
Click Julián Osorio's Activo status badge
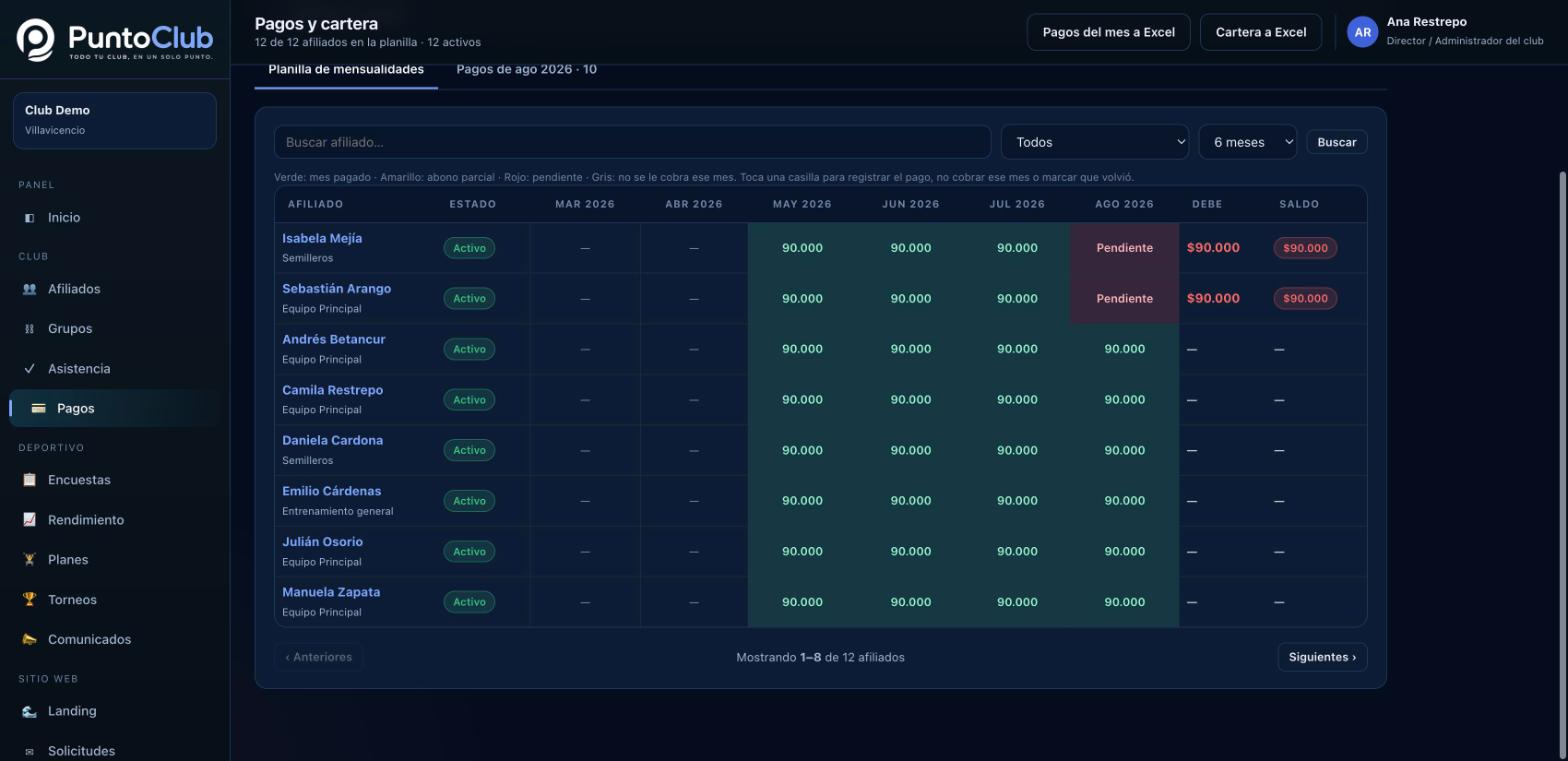[x=469, y=552]
